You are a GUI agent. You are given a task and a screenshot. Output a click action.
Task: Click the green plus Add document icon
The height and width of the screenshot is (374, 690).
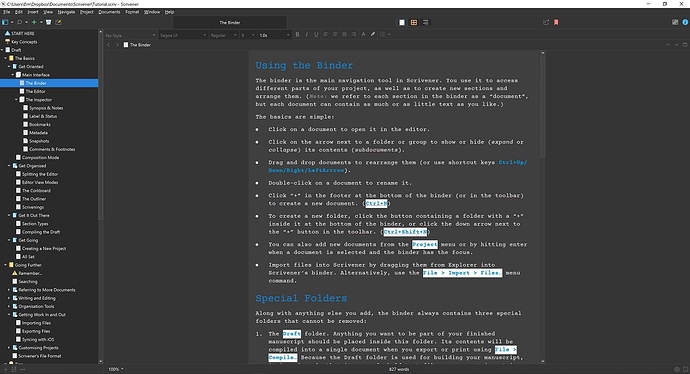(x=34, y=22)
